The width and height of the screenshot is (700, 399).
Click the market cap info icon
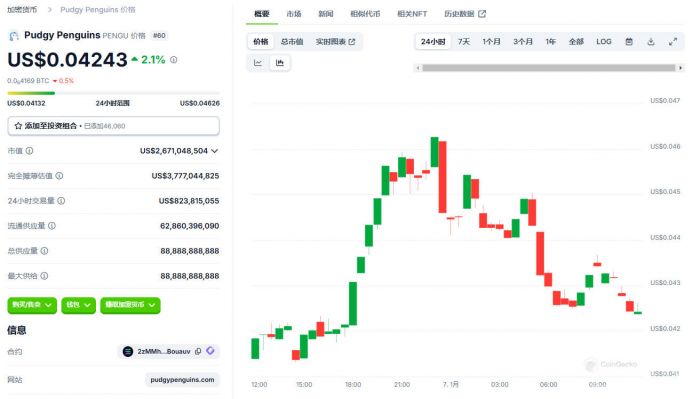click(x=29, y=151)
